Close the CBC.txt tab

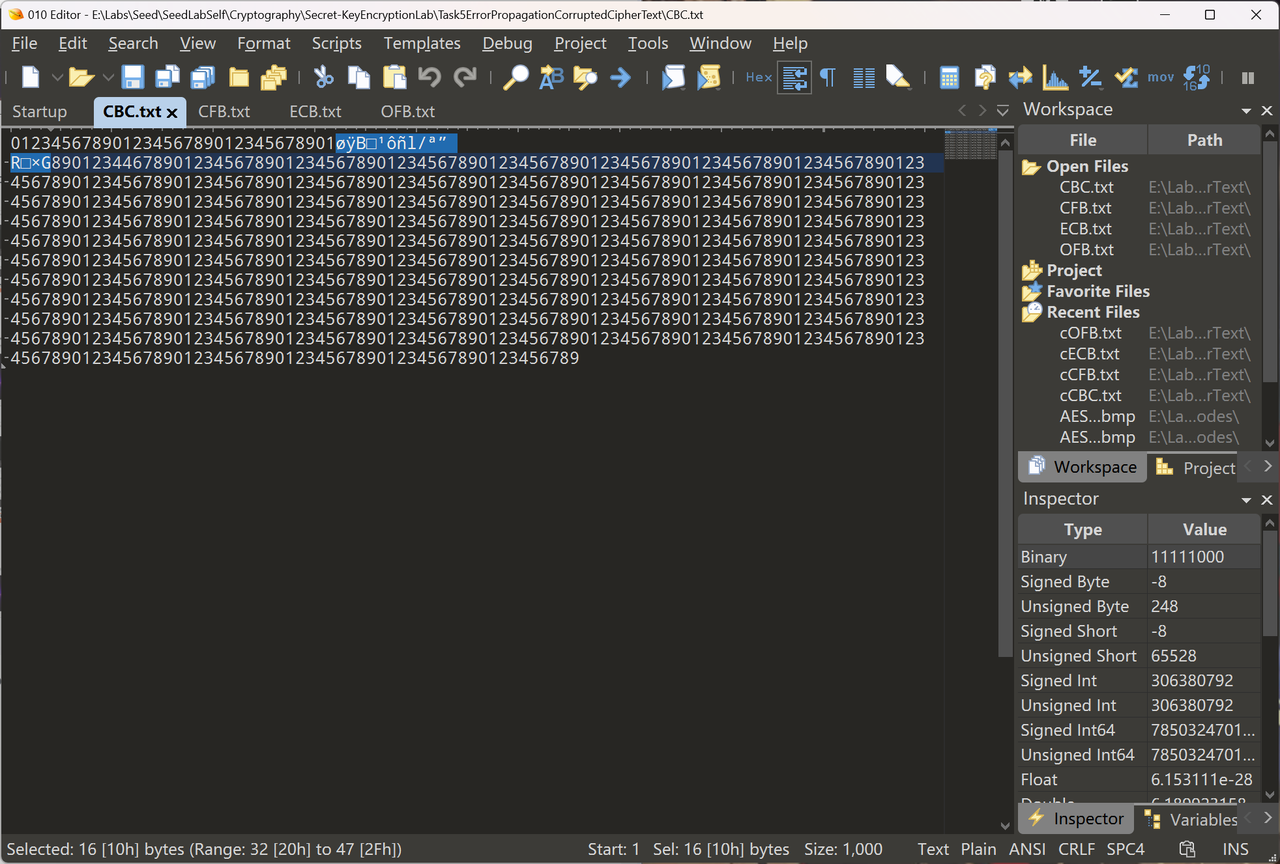pos(172,113)
